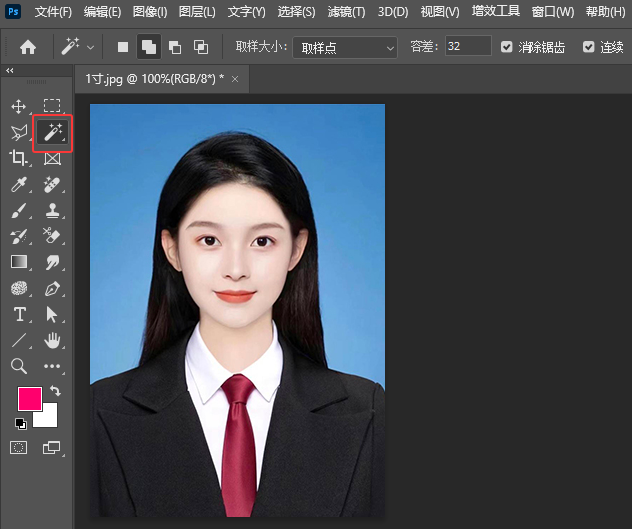Select the Eyedropper tool

point(19,185)
